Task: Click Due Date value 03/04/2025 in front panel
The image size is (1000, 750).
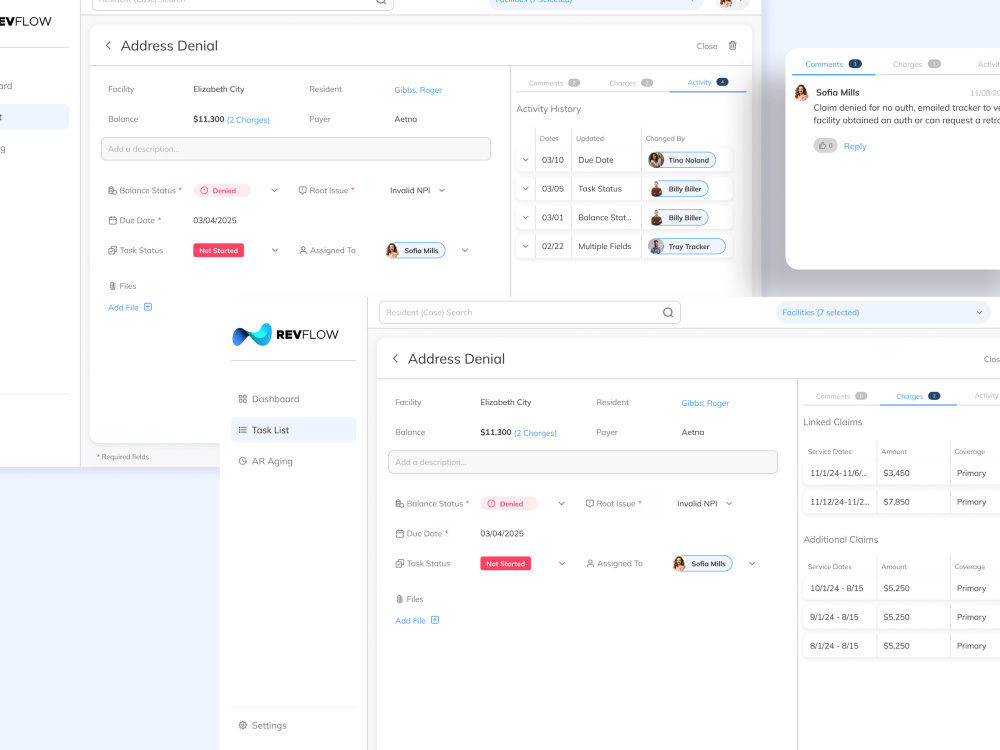Action: [502, 533]
